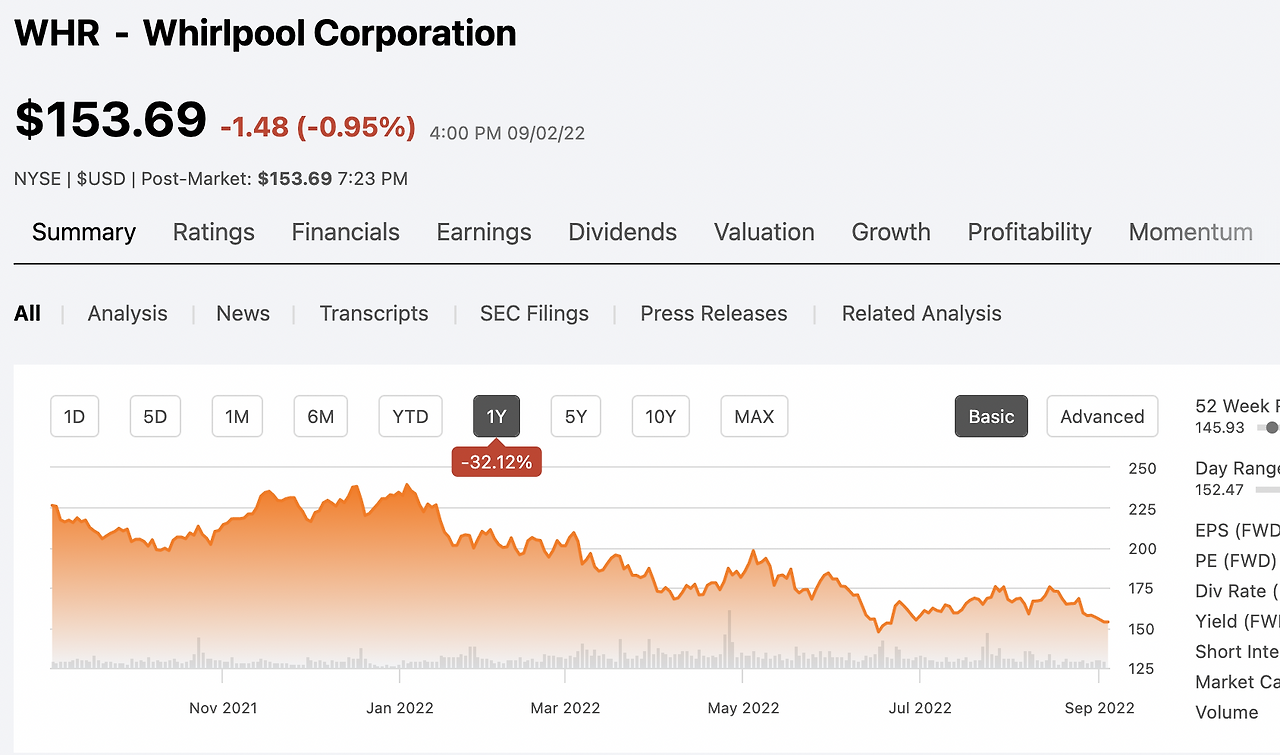Viewport: 1280px width, 755px height.
Task: Show Press Releases filter
Action: pyautogui.click(x=714, y=314)
